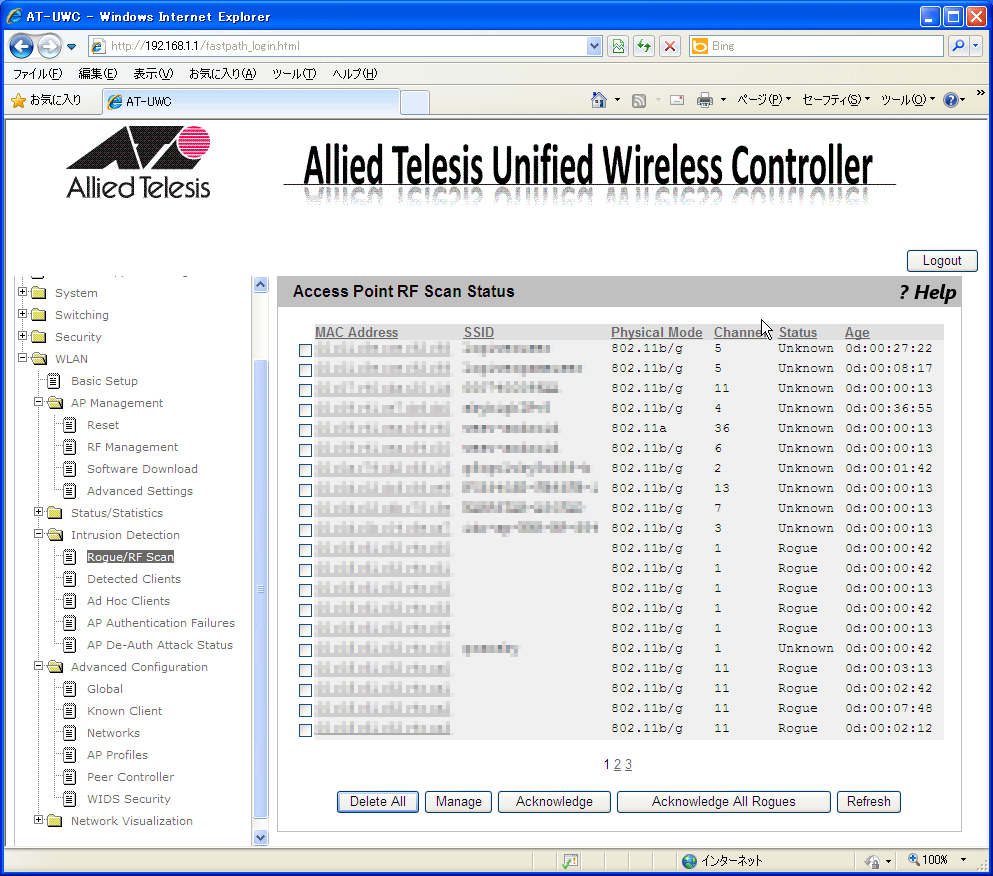The height and width of the screenshot is (876, 993).
Task: Click the Refresh button below the table
Action: click(x=868, y=802)
